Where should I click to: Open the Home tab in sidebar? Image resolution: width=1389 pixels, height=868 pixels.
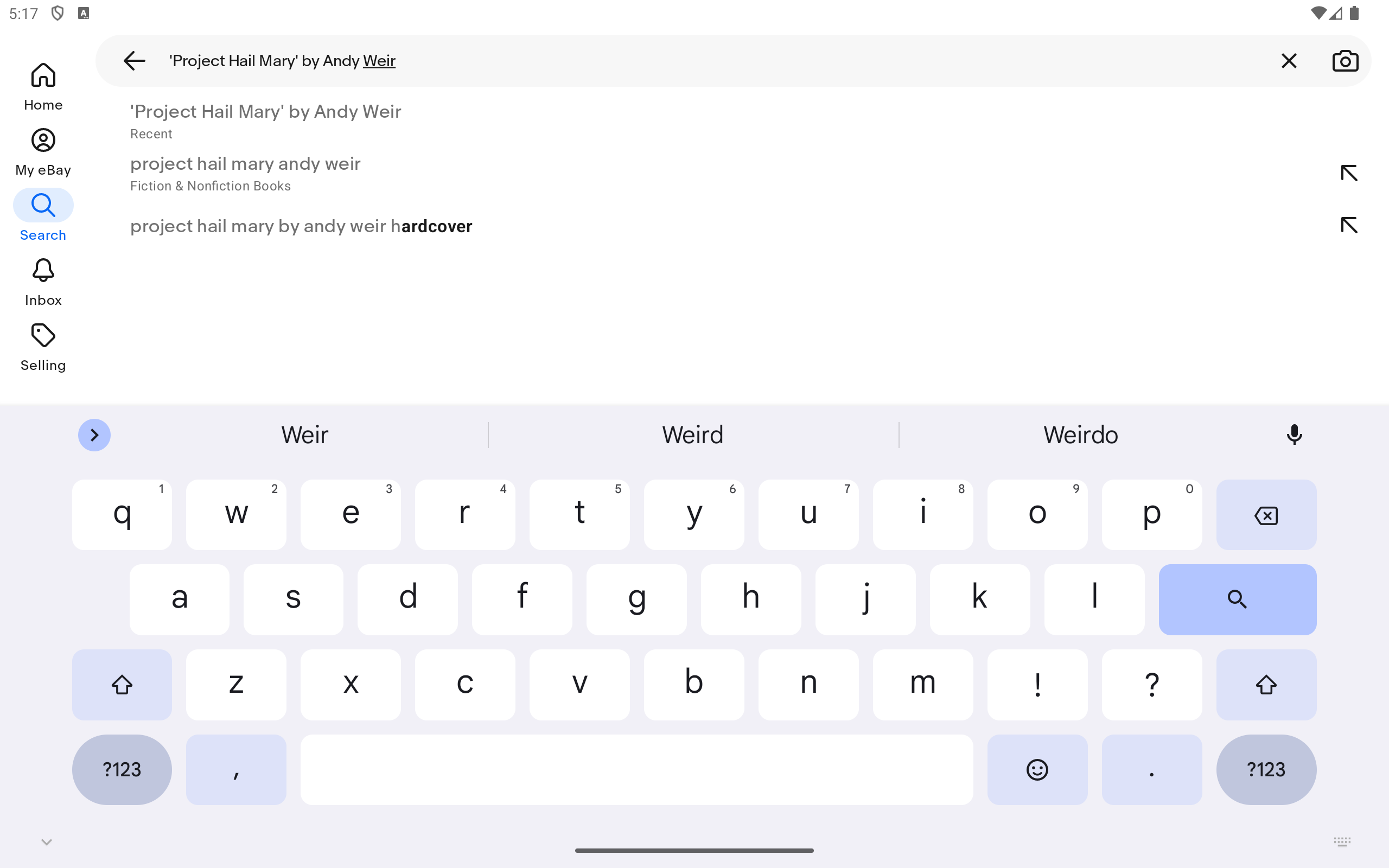(x=43, y=87)
